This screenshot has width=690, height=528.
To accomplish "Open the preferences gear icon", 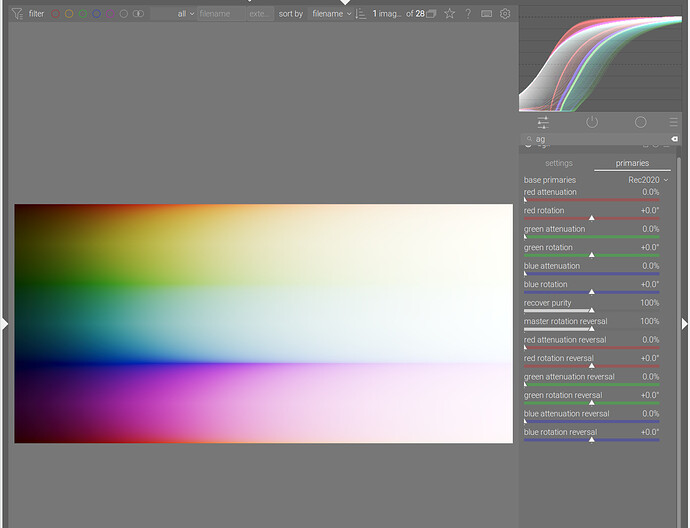I will click(505, 14).
